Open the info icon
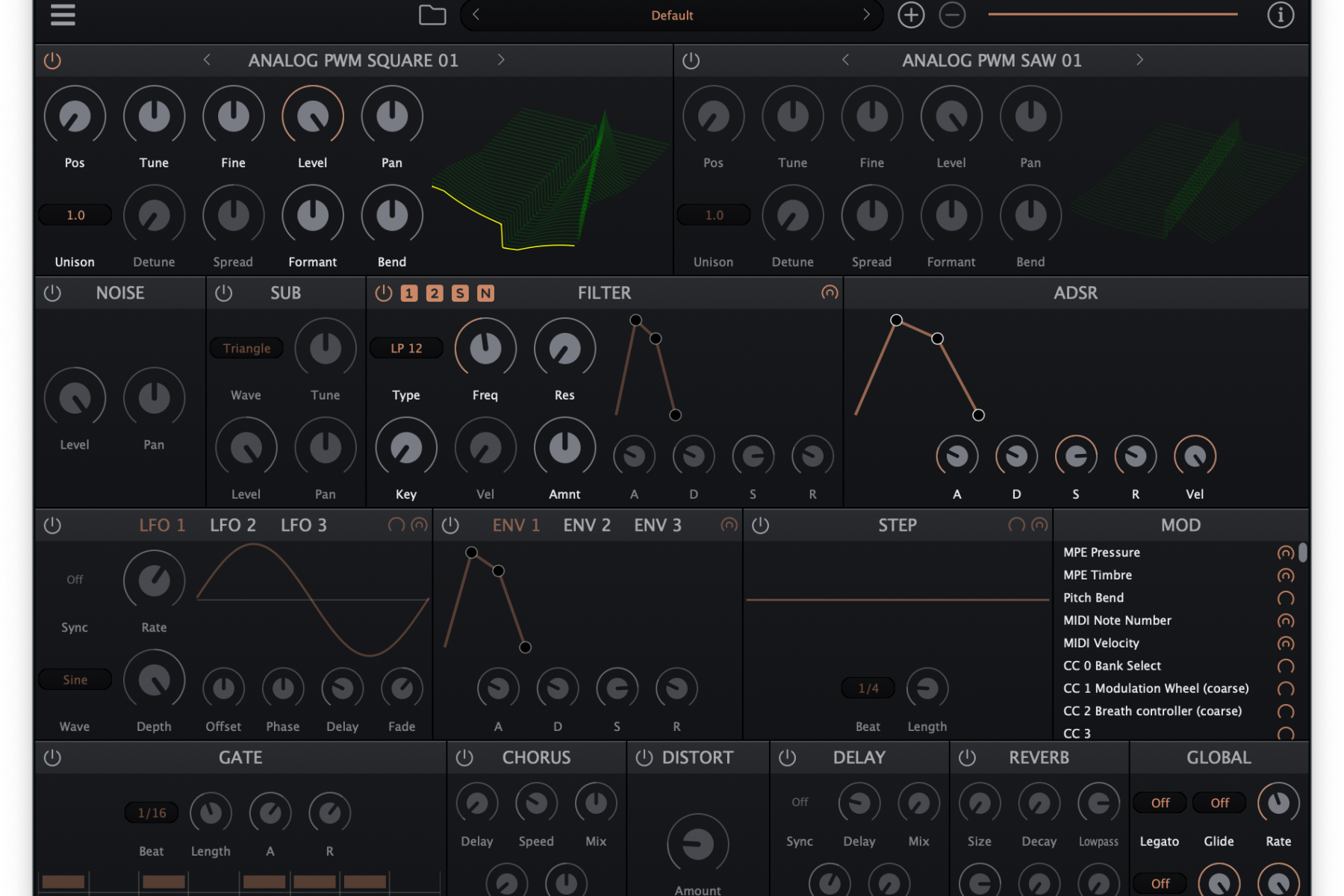Screen dimensions: 1344x896 [x=1281, y=15]
